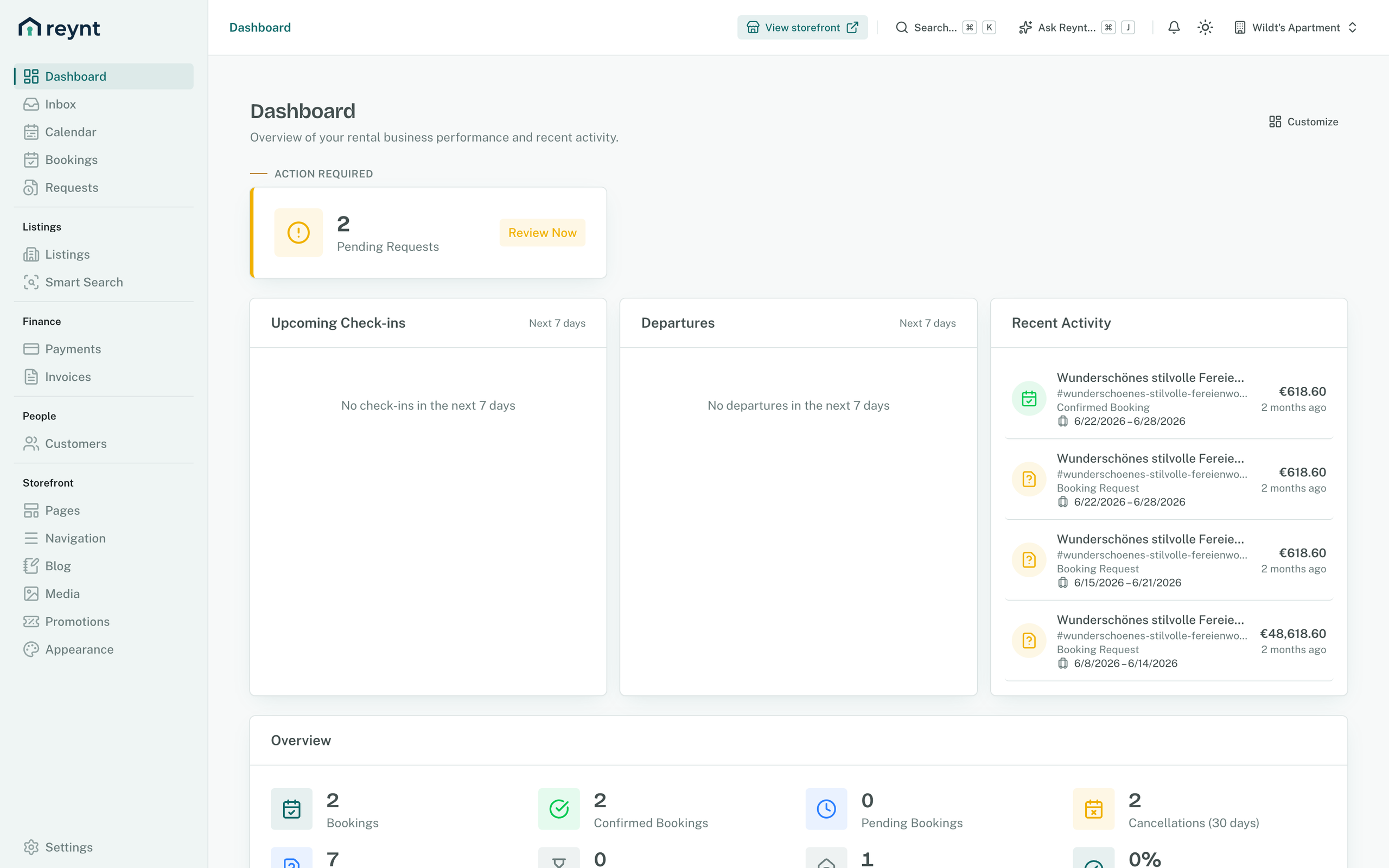Click "No check-ins in the next 7 days"
Image resolution: width=1389 pixels, height=868 pixels.
pos(428,405)
